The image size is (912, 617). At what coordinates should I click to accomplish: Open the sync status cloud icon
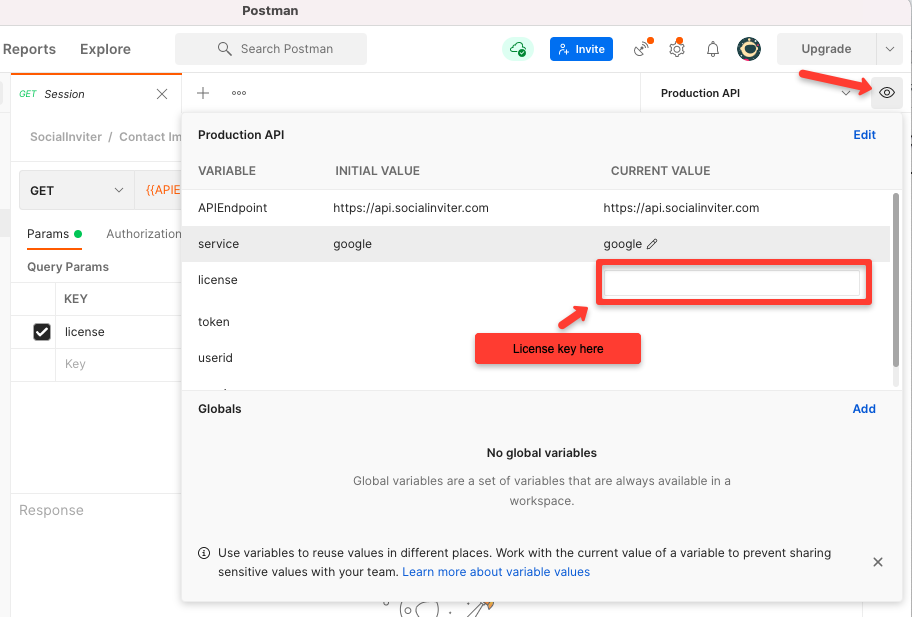tap(518, 49)
